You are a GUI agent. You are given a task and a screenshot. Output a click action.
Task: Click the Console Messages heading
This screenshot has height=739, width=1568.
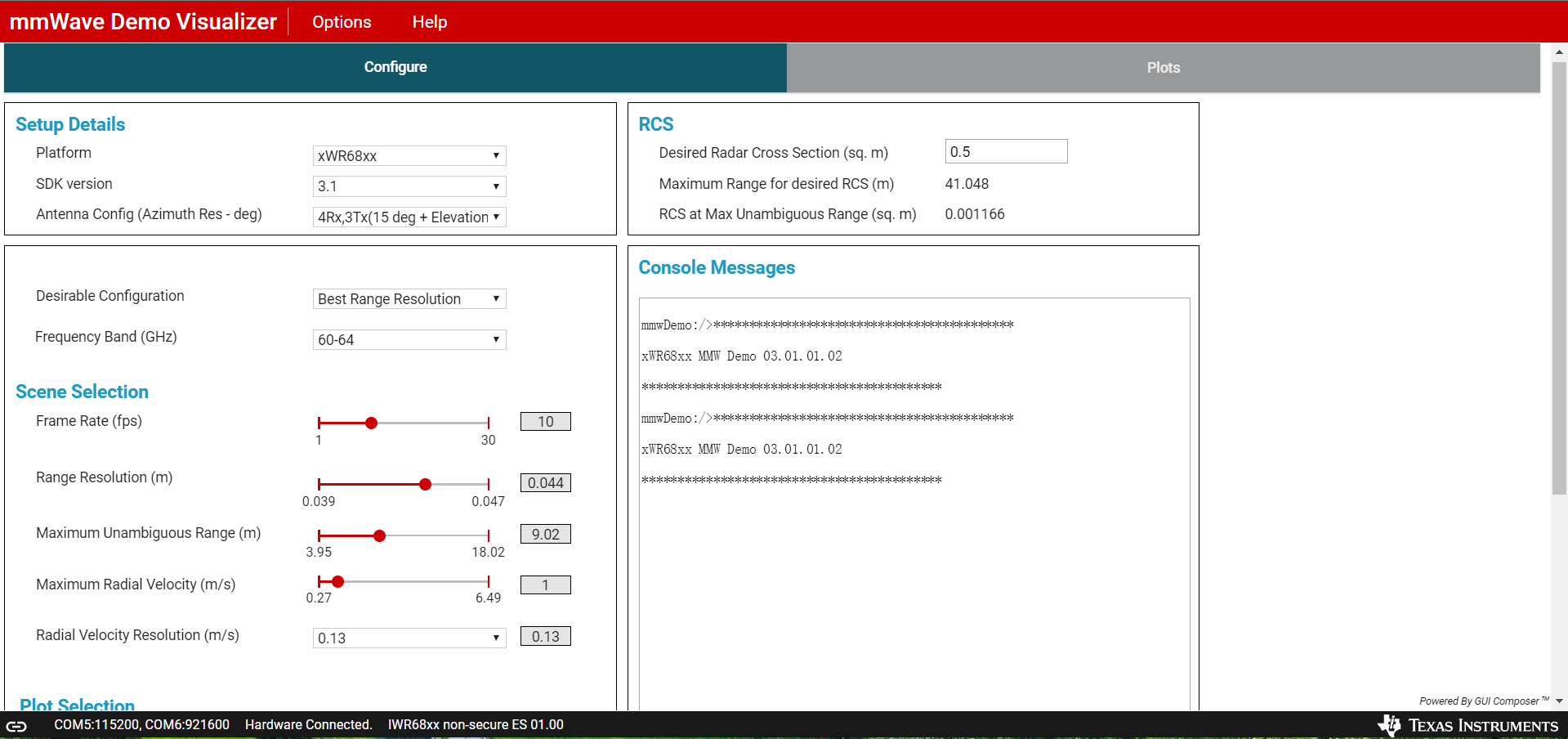pos(717,267)
